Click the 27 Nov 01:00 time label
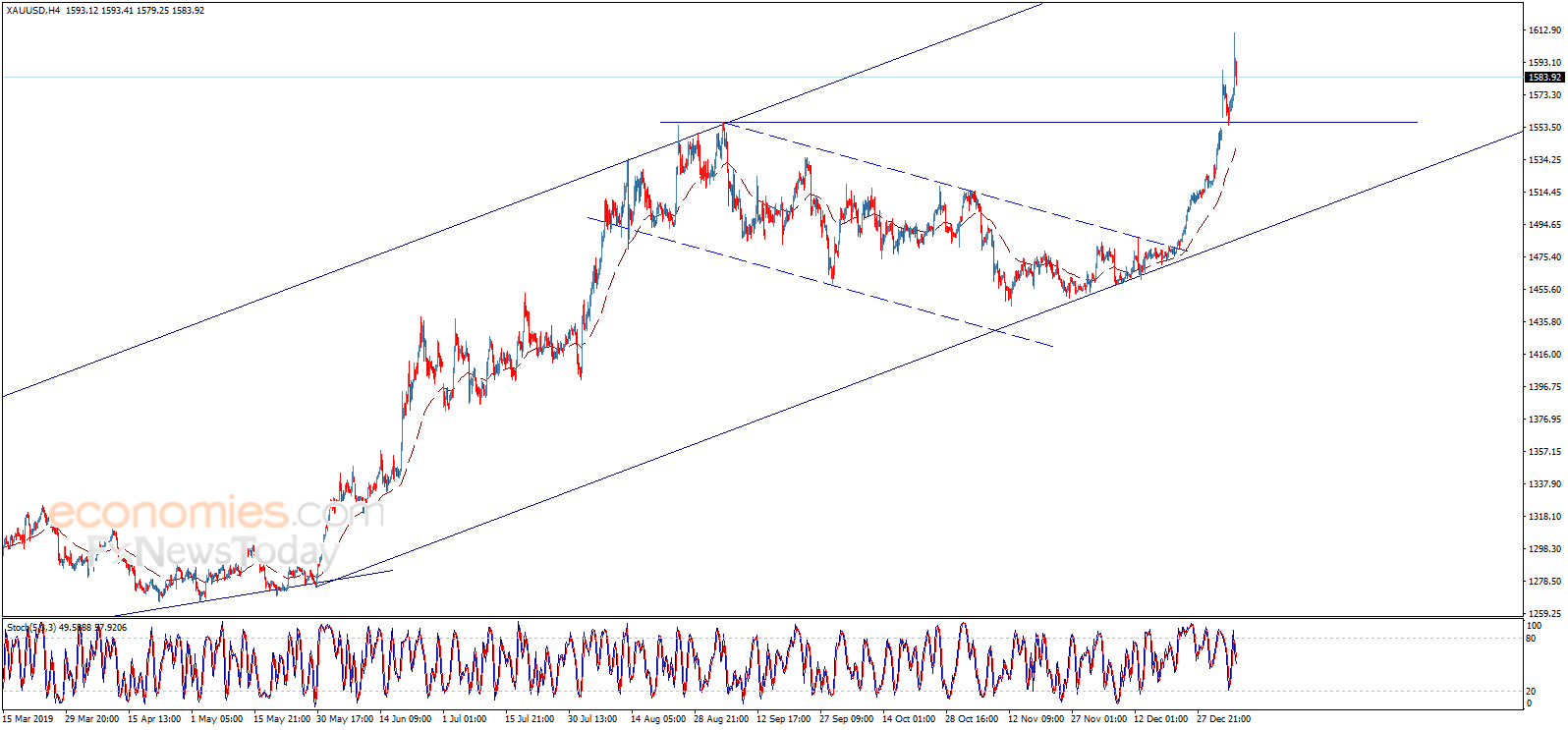The height and width of the screenshot is (730, 1568). pos(1099,719)
